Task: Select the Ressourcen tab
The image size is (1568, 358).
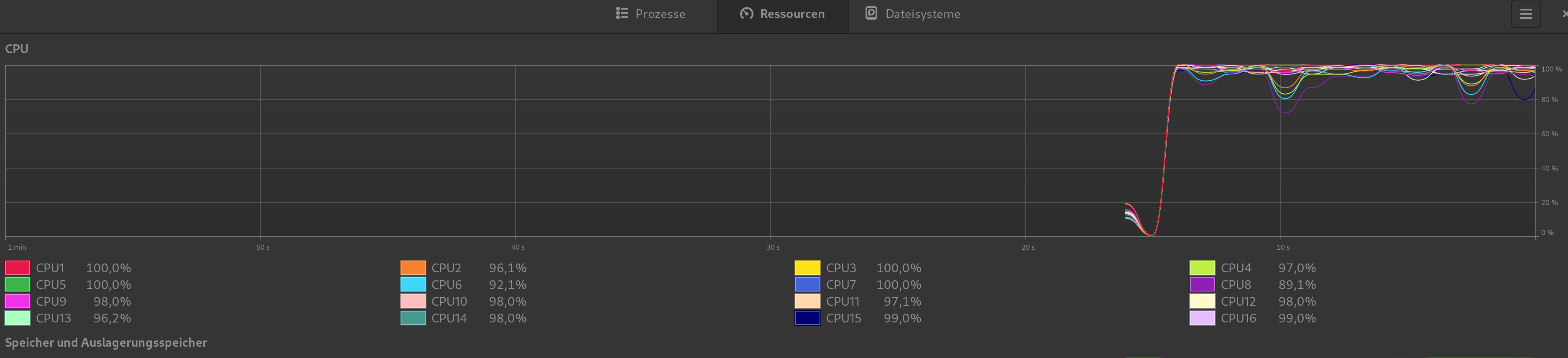Action: tap(782, 14)
